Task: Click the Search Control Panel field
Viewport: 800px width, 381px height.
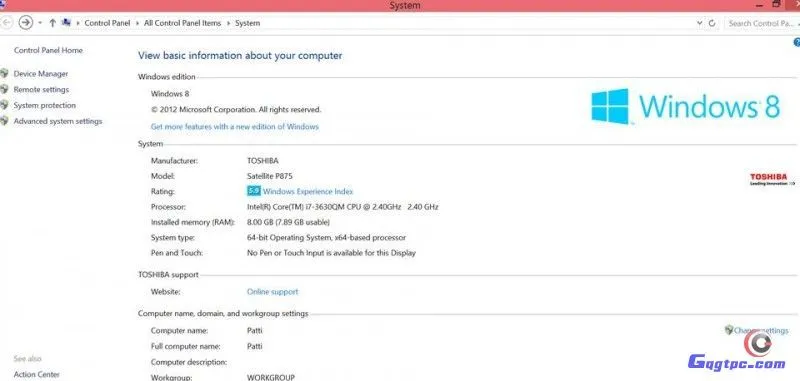Action: point(762,23)
